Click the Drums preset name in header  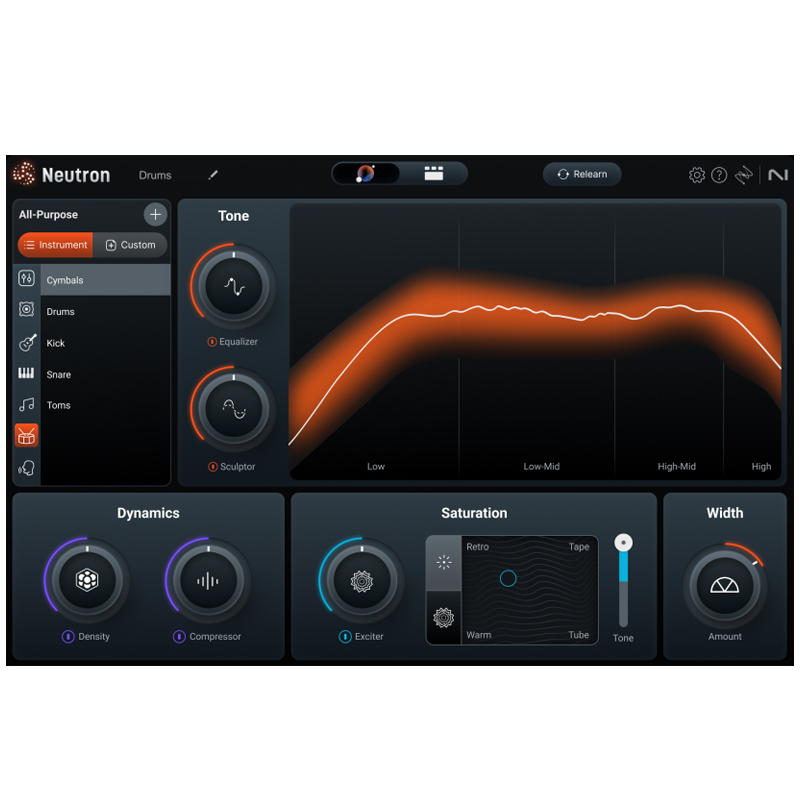click(x=155, y=175)
